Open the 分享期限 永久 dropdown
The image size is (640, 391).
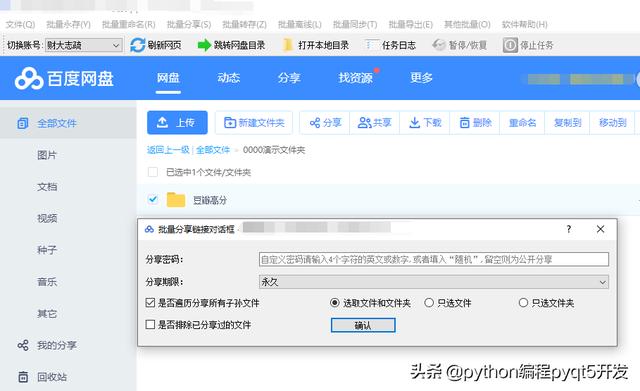tap(434, 282)
